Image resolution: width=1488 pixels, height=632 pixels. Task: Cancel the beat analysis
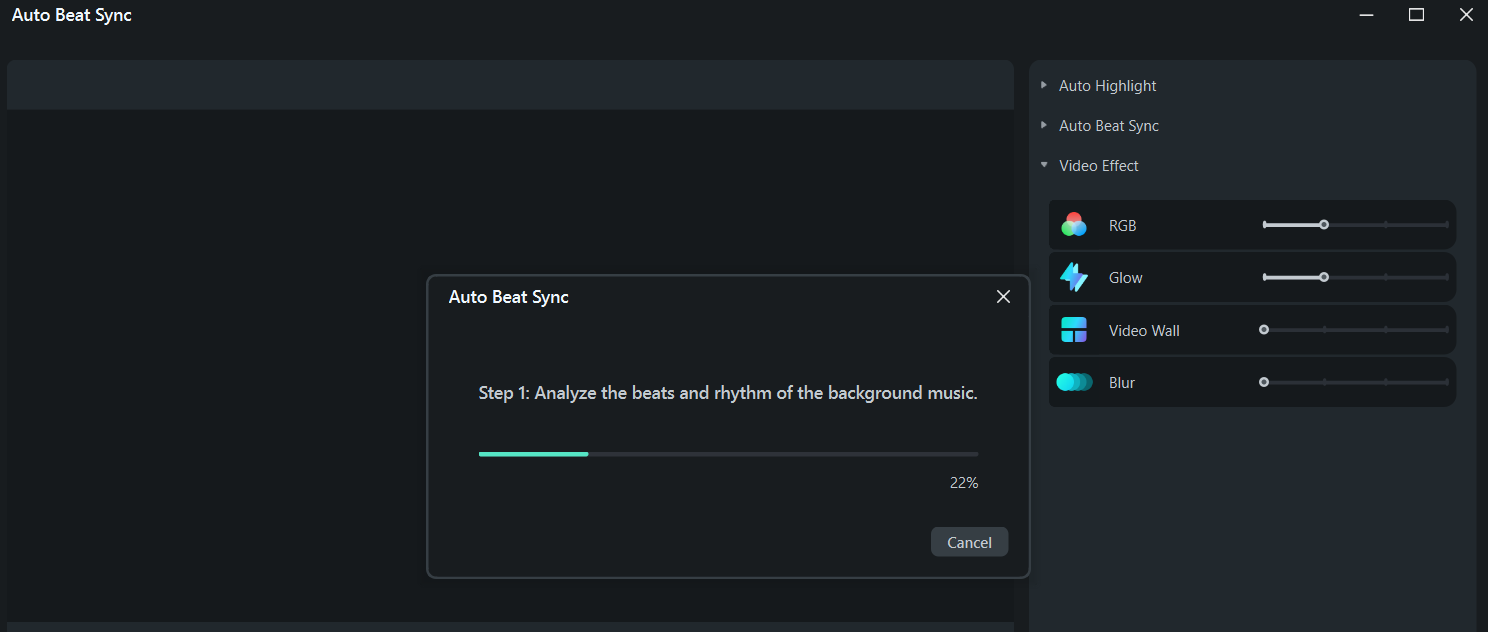969,542
